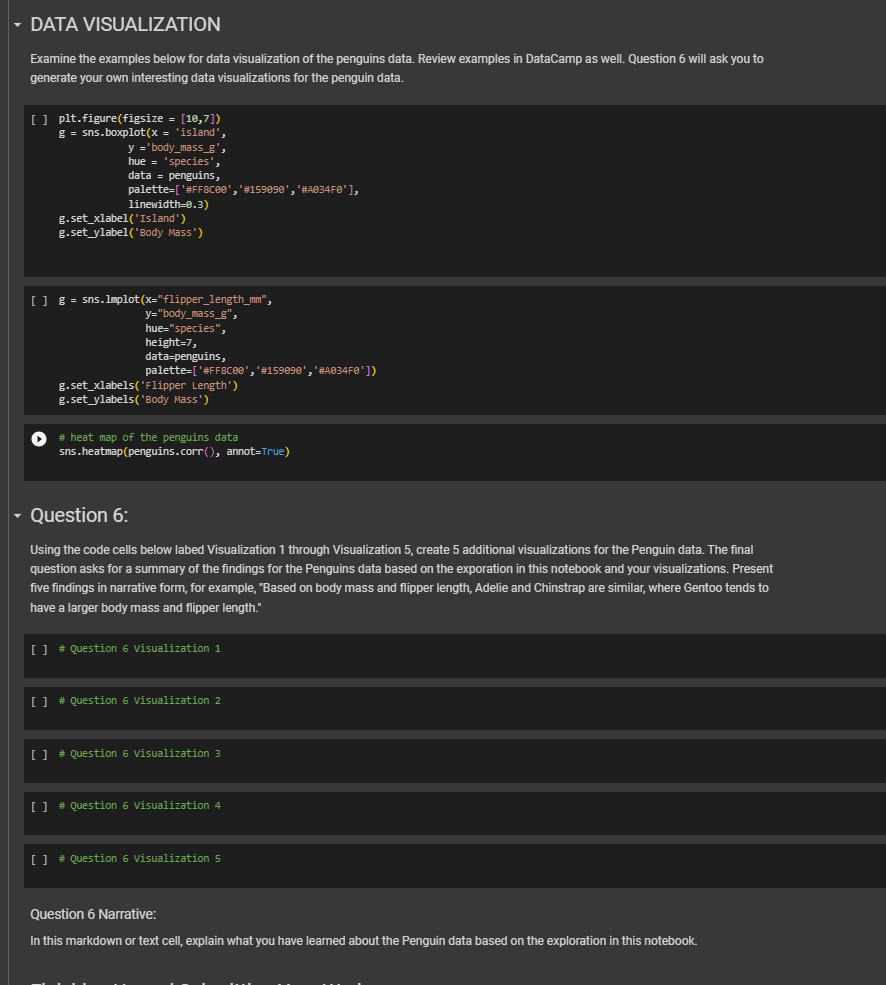Click the g = sns.boxplot line
This screenshot has width=886, height=985.
(142, 133)
